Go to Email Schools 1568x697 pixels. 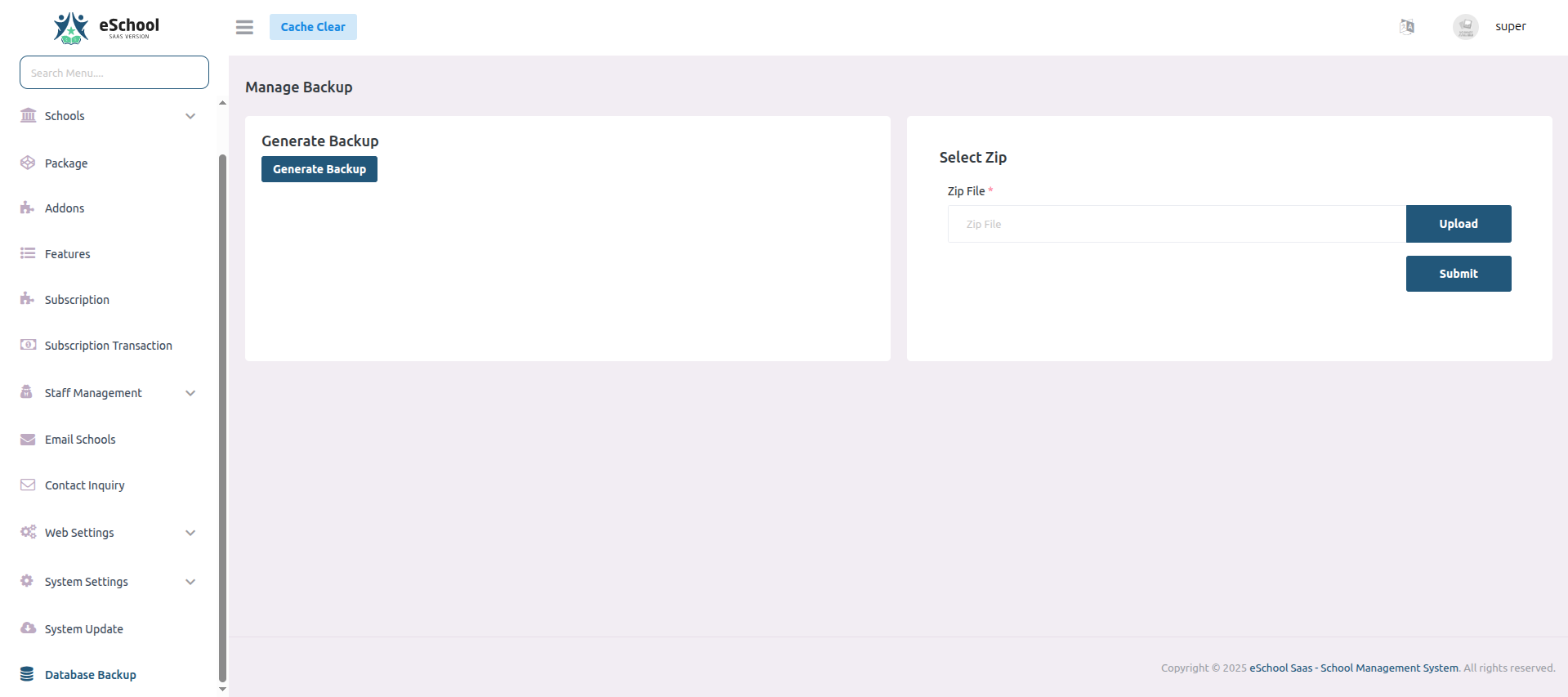(x=80, y=440)
